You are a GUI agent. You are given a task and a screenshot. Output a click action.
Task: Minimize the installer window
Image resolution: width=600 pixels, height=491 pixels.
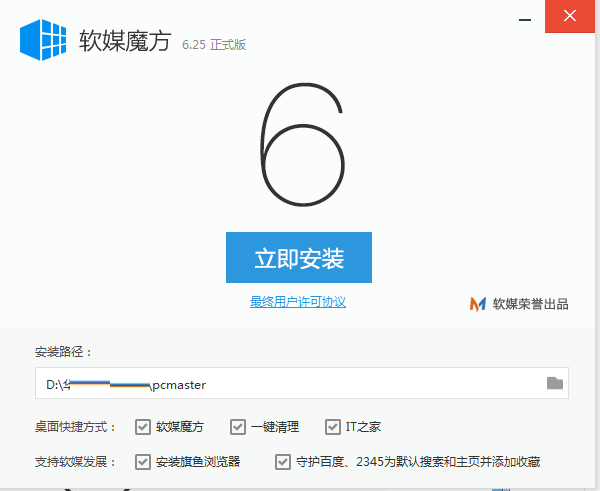(525, 20)
